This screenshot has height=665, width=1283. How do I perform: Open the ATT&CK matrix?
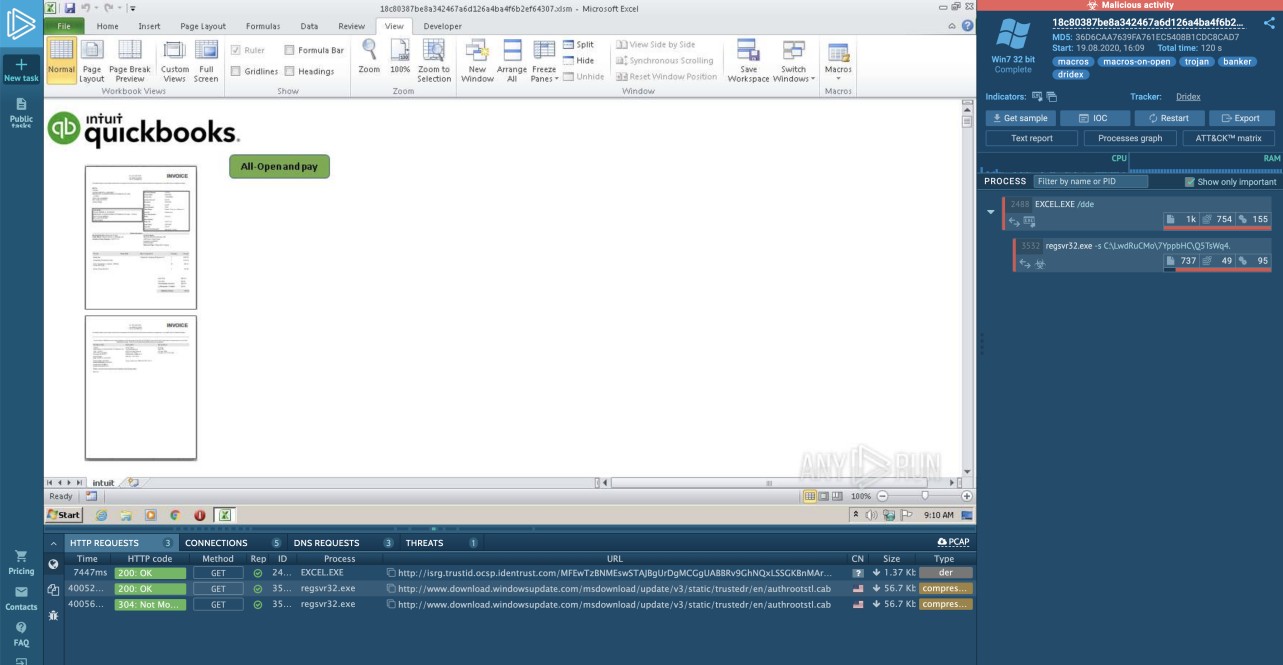[1228, 138]
